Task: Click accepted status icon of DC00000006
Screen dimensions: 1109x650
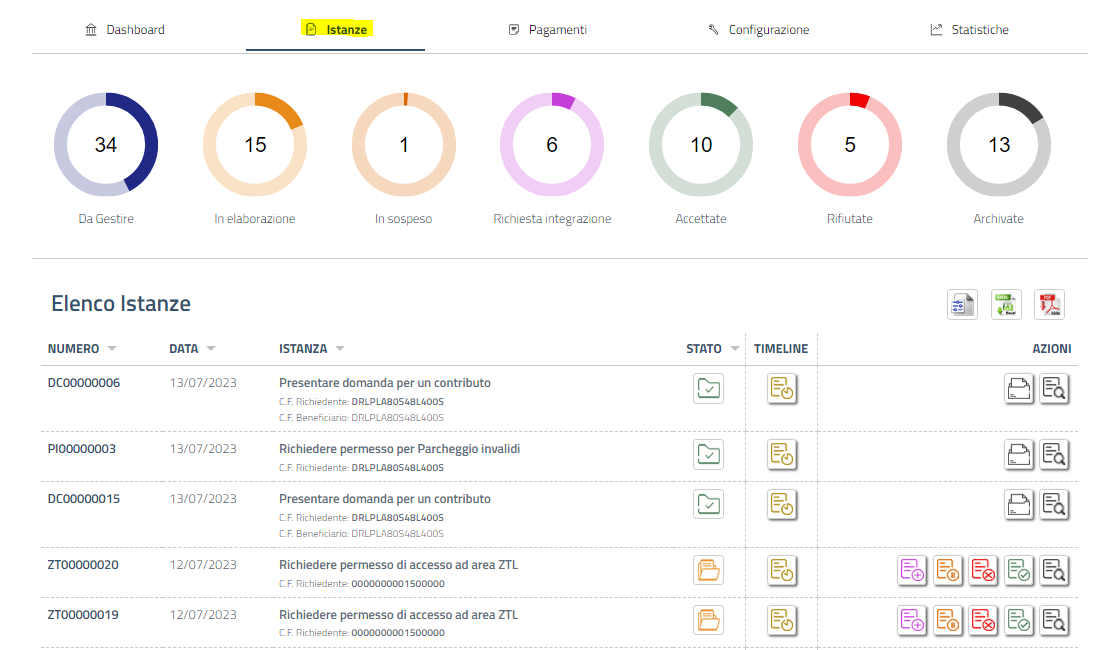Action: pyautogui.click(x=708, y=389)
